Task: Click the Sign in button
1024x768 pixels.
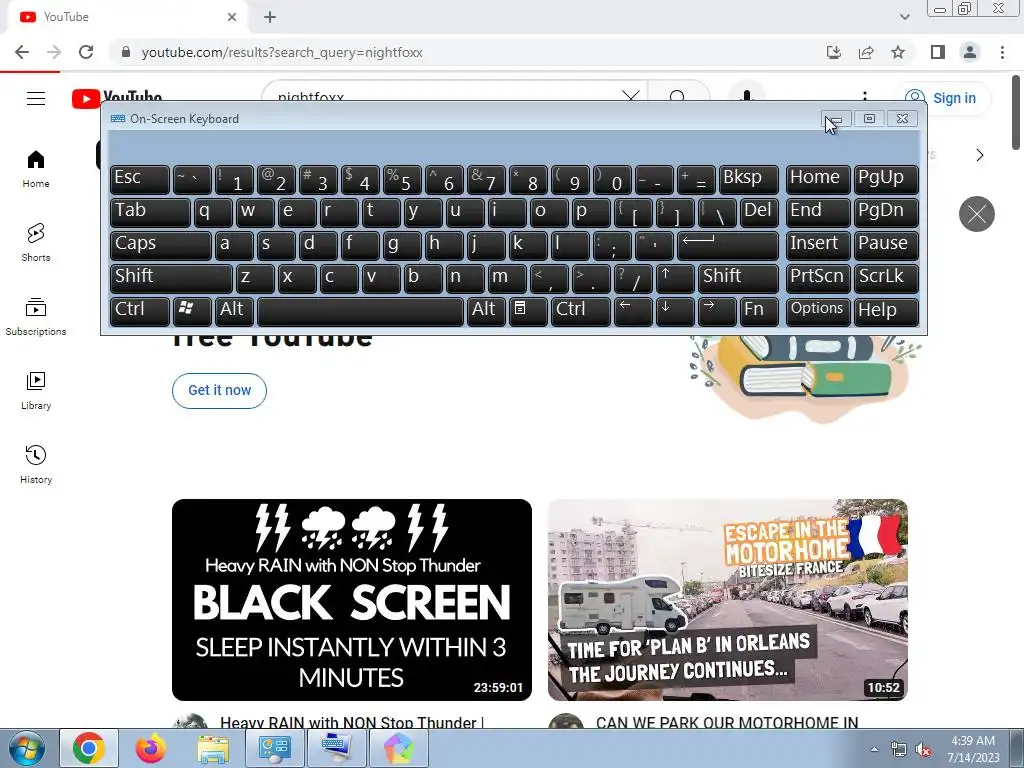Action: [x=942, y=98]
